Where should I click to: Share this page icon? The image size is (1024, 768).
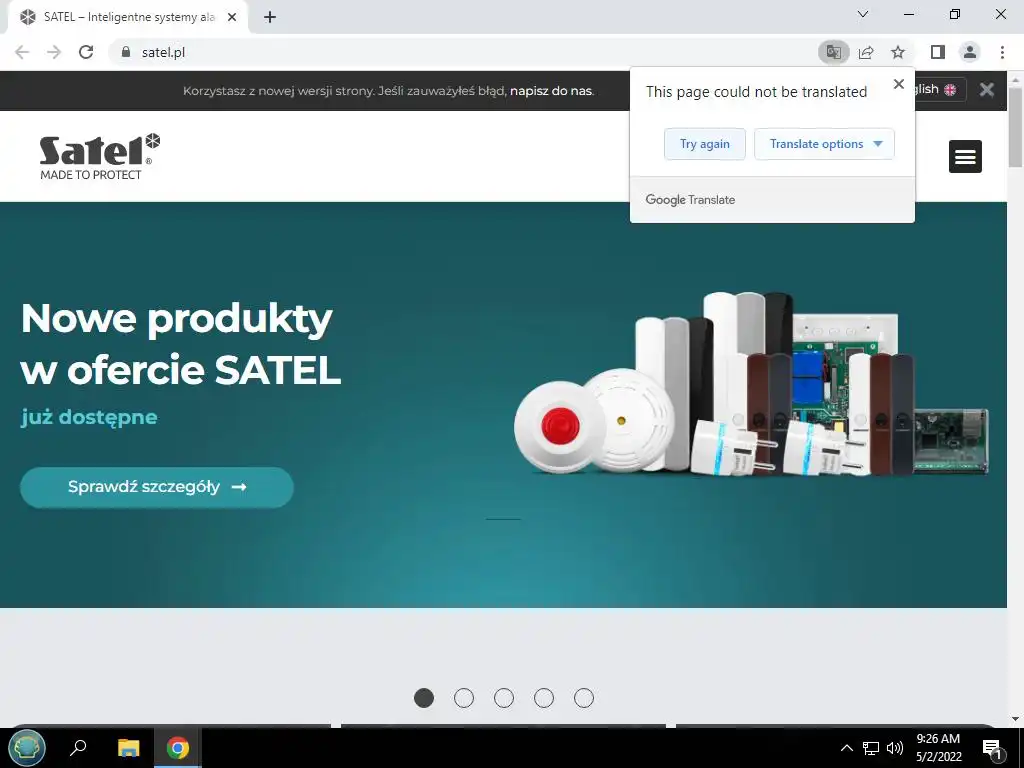(x=866, y=52)
